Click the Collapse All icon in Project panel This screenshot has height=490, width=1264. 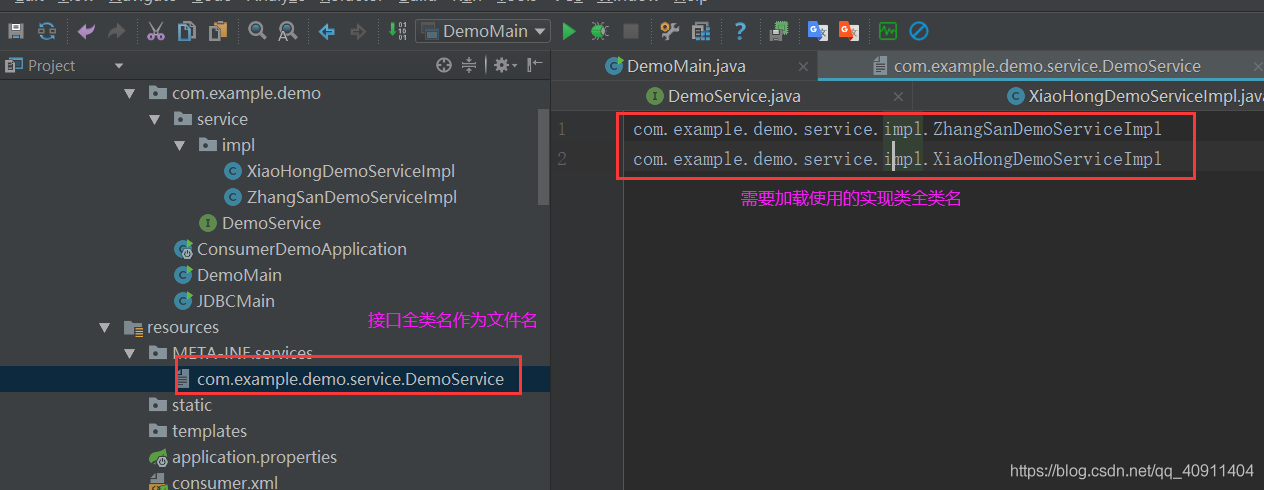point(470,66)
